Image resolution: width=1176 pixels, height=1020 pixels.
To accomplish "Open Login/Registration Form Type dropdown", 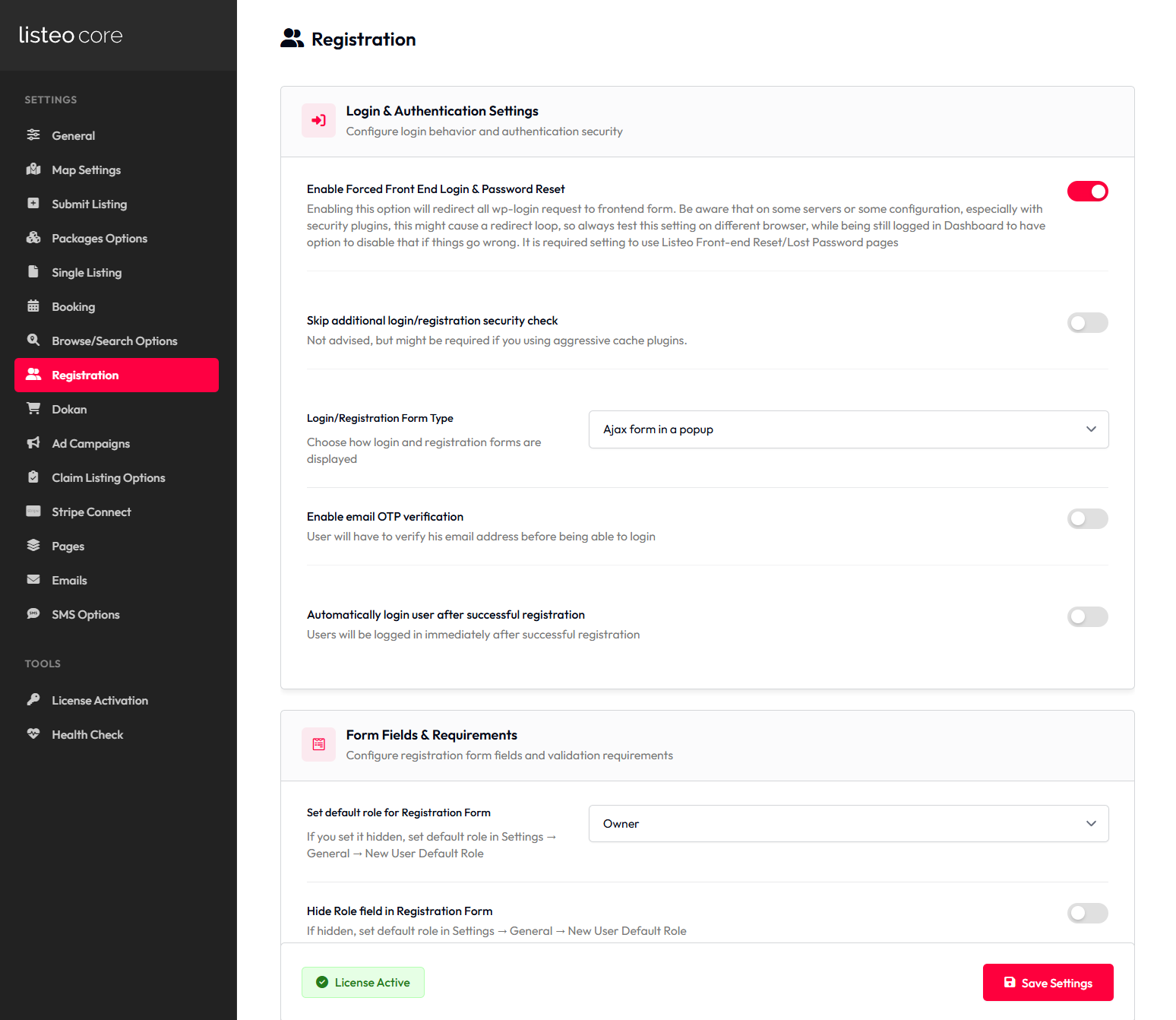I will tap(848, 429).
